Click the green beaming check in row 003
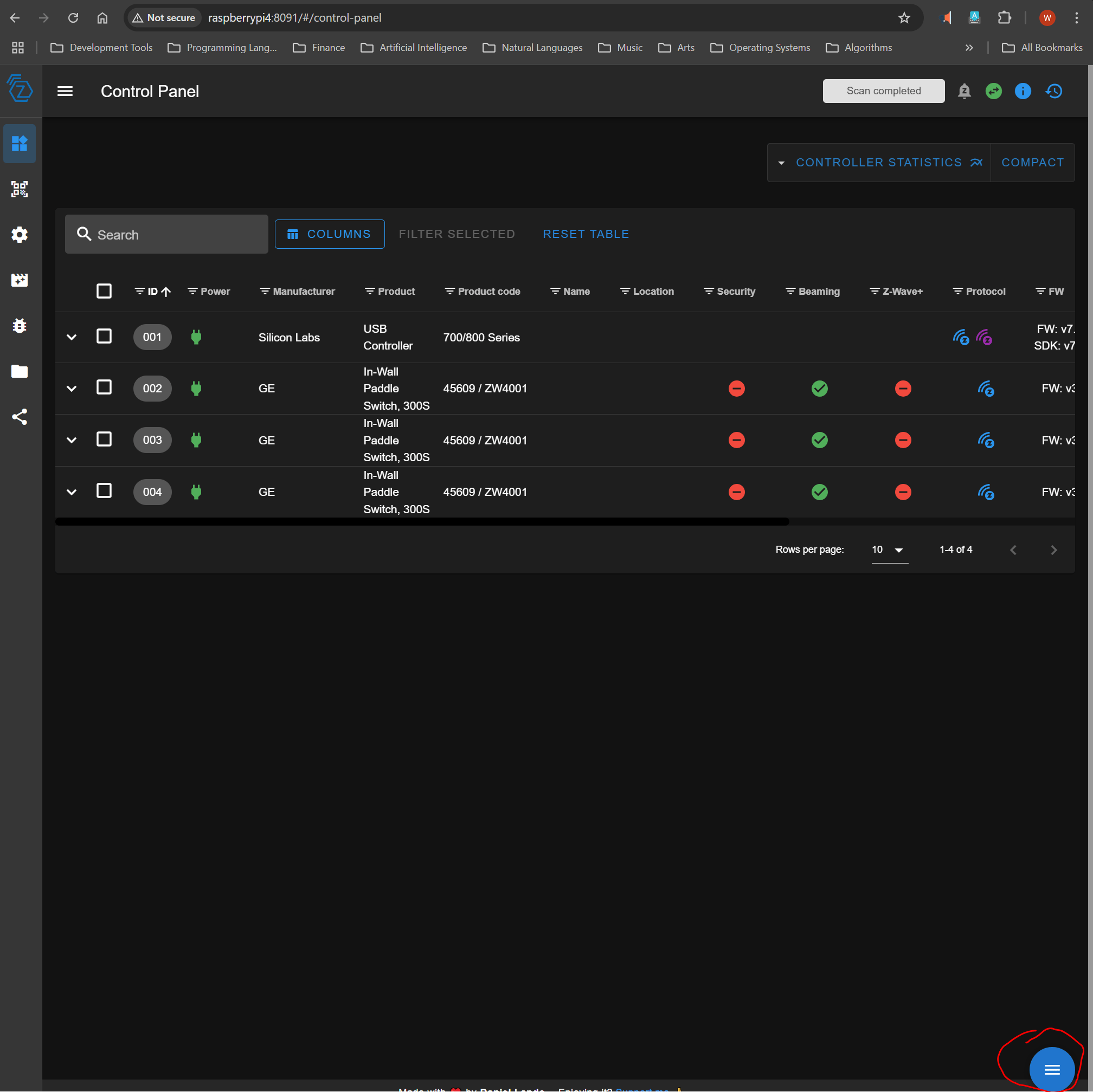 820,440
